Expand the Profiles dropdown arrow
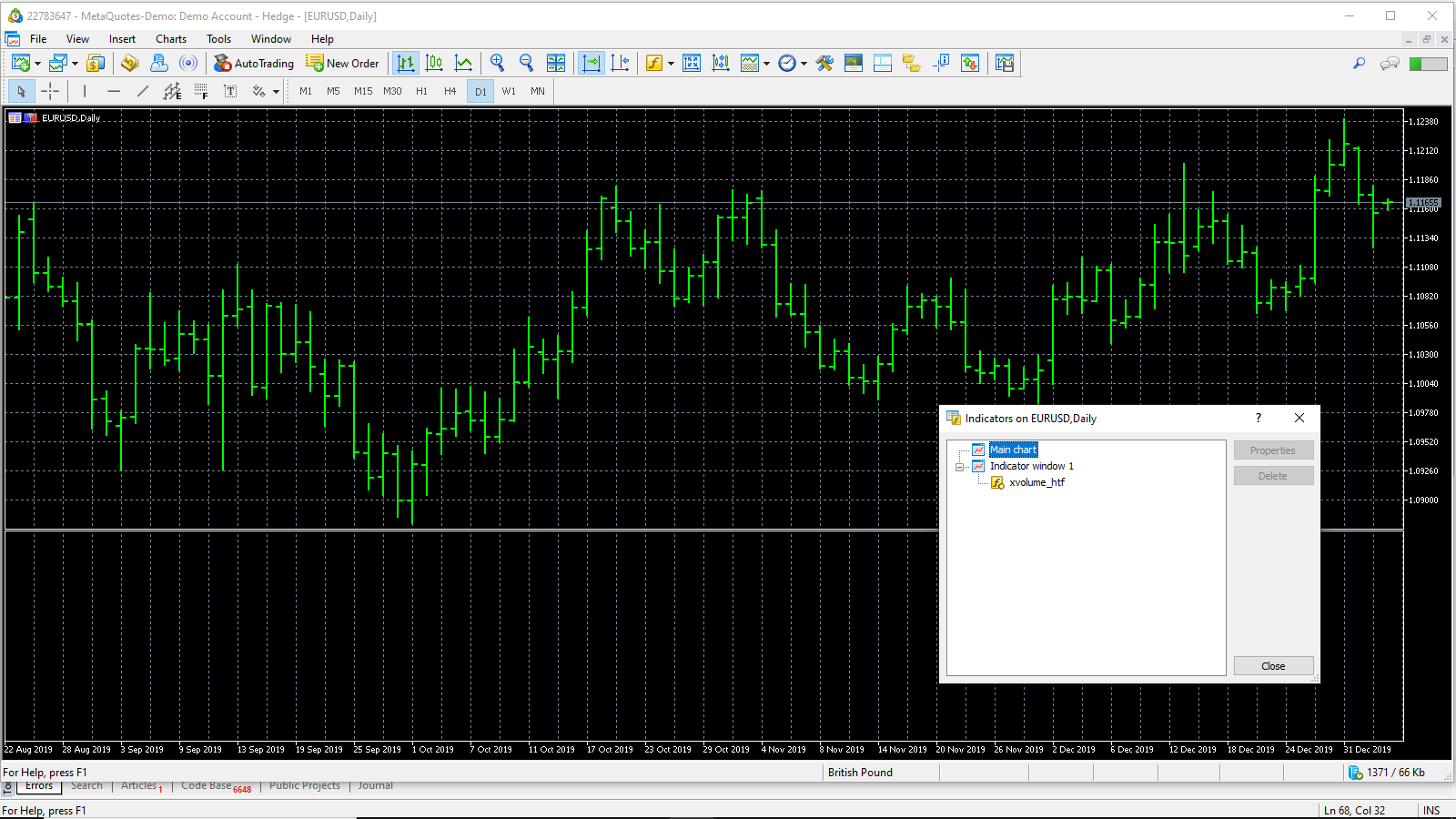The image size is (1456, 819). click(75, 64)
